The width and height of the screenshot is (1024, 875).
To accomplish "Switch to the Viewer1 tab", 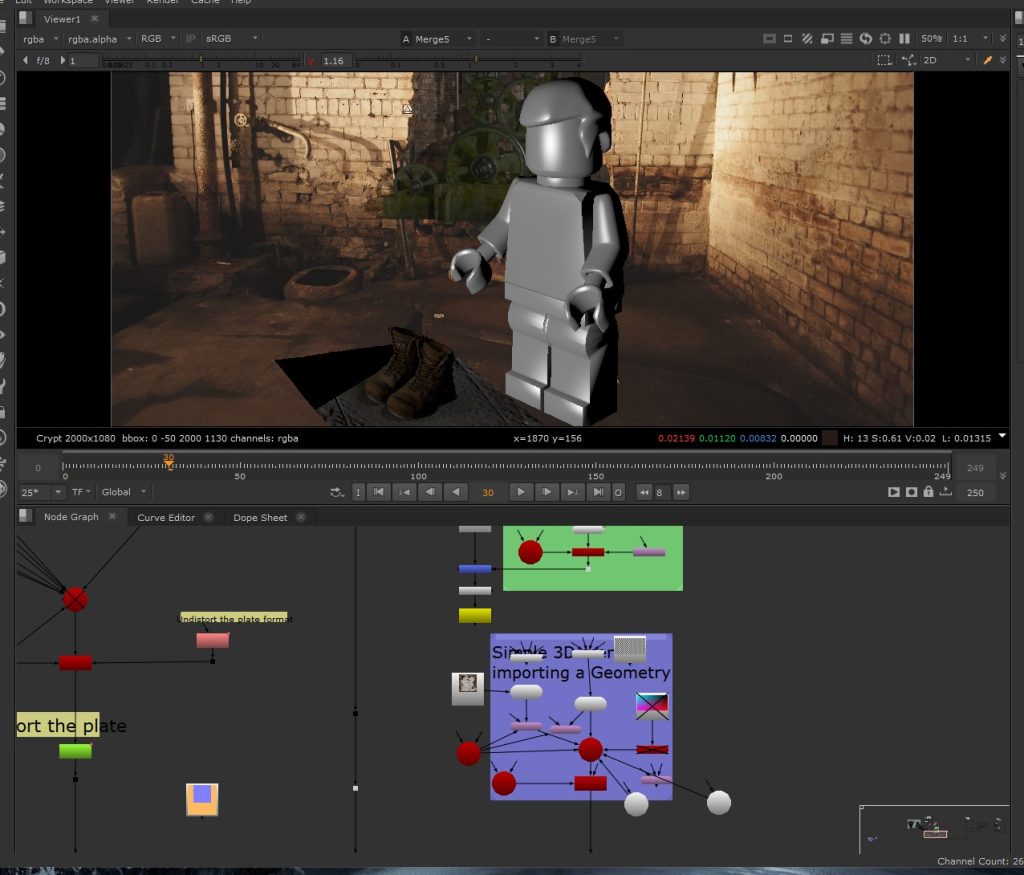I will click(x=61, y=19).
